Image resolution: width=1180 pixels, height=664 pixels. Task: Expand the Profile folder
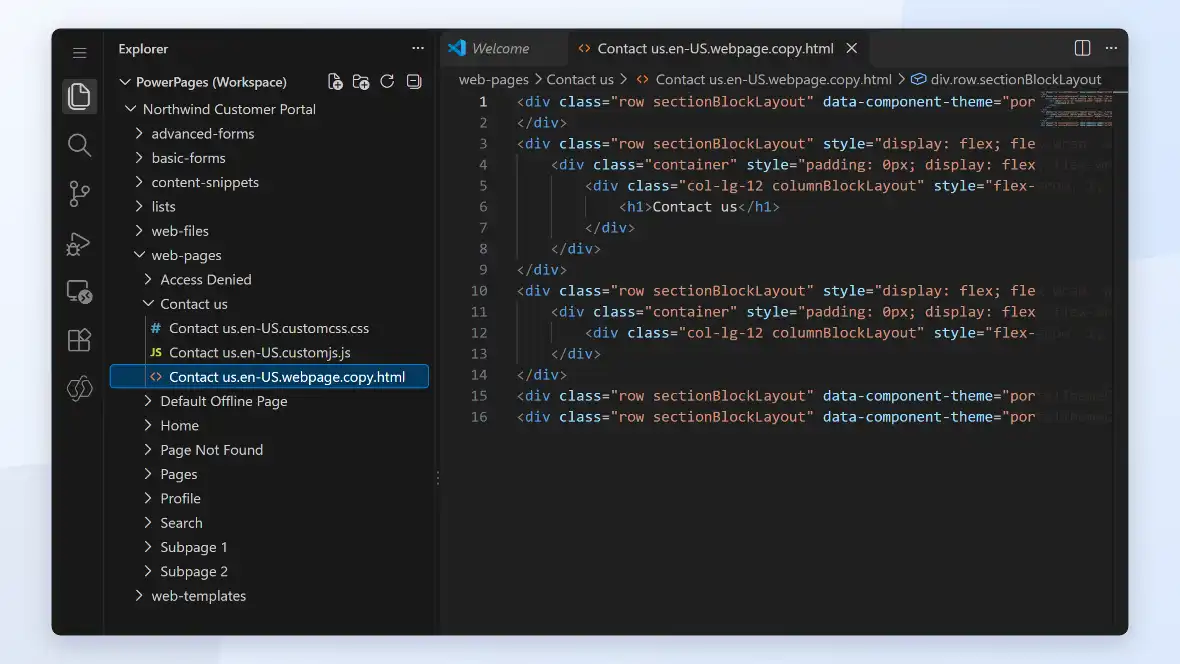pos(148,498)
